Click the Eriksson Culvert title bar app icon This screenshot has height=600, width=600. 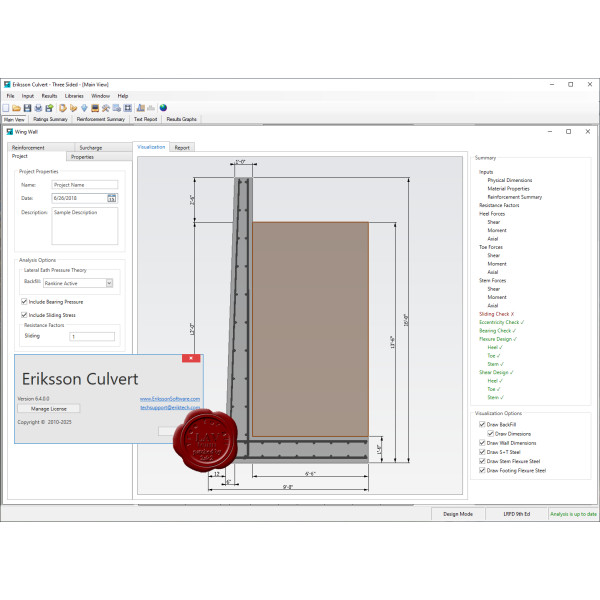pyautogui.click(x=7, y=84)
